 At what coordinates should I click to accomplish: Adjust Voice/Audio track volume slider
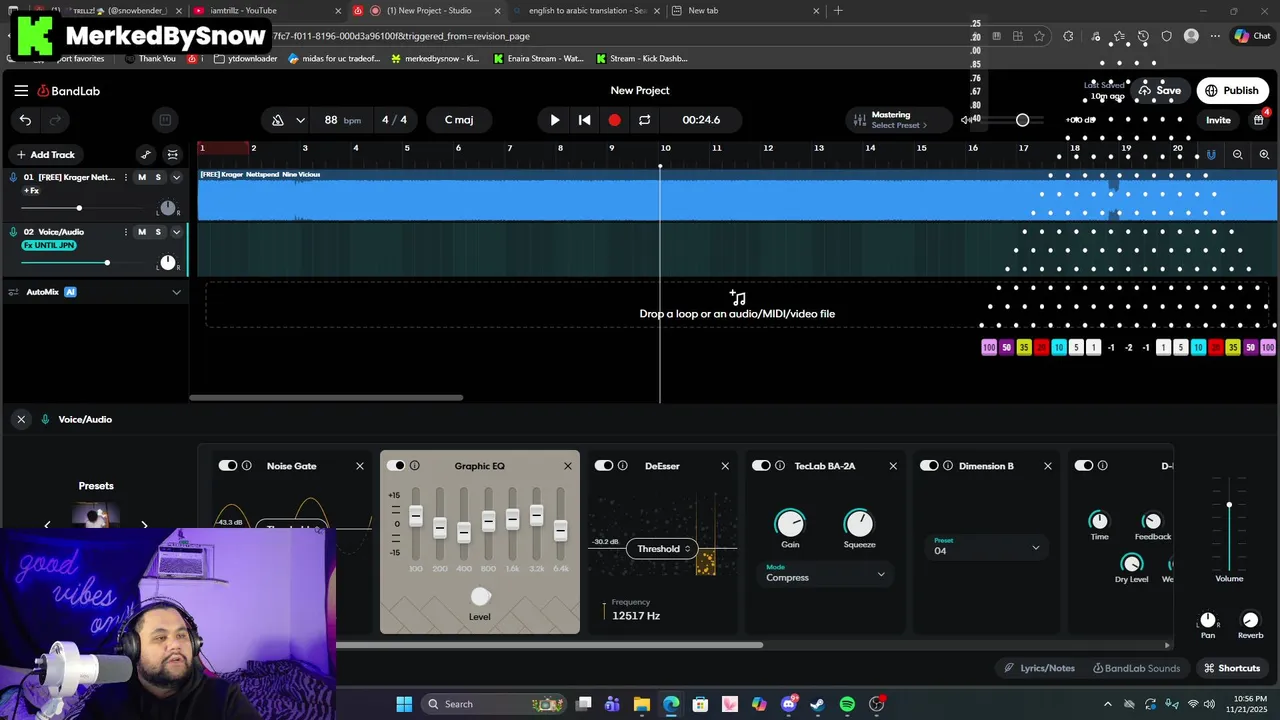click(x=107, y=263)
